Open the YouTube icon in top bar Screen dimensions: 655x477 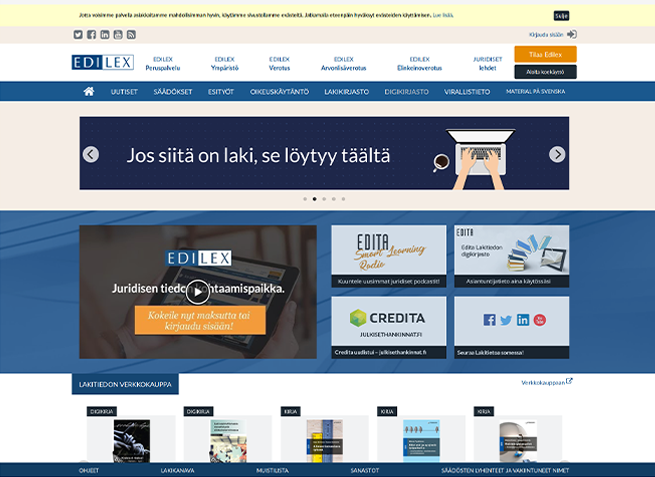pyautogui.click(x=118, y=35)
